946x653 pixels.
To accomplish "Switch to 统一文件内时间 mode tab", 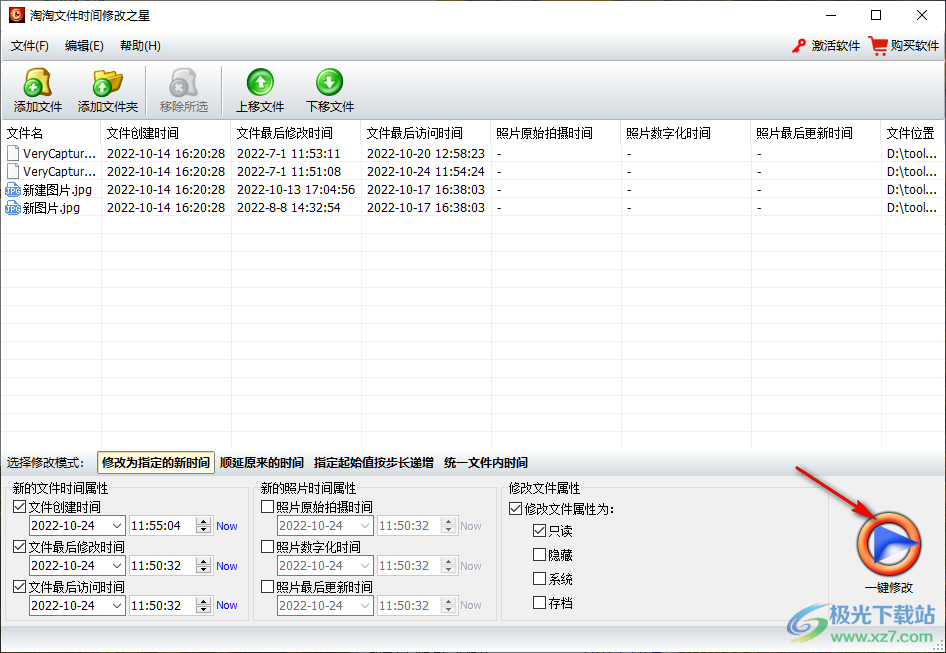I will 486,463.
